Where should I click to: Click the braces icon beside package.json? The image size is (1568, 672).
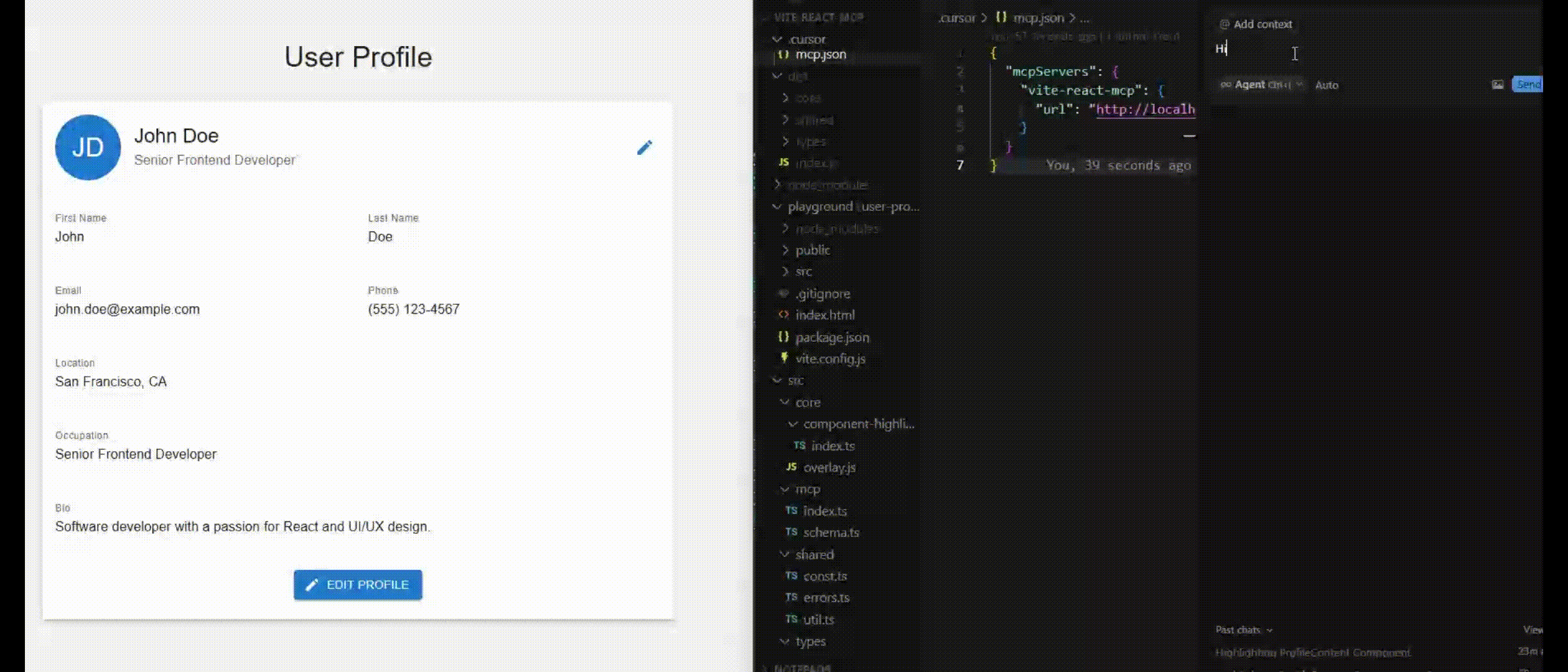tap(785, 337)
